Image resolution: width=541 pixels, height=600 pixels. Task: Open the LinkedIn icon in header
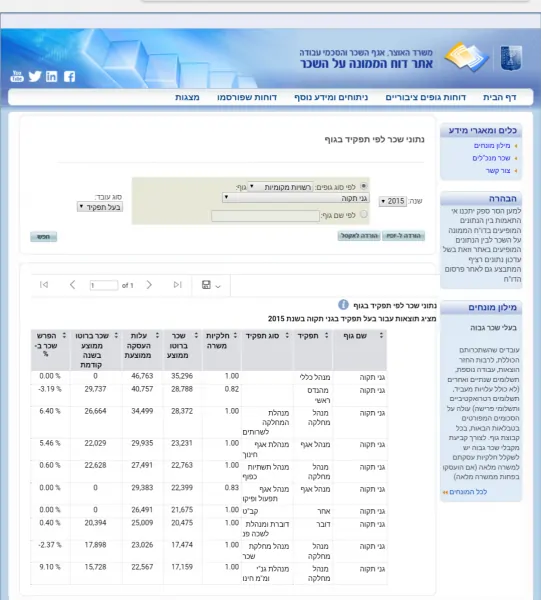tap(52, 77)
